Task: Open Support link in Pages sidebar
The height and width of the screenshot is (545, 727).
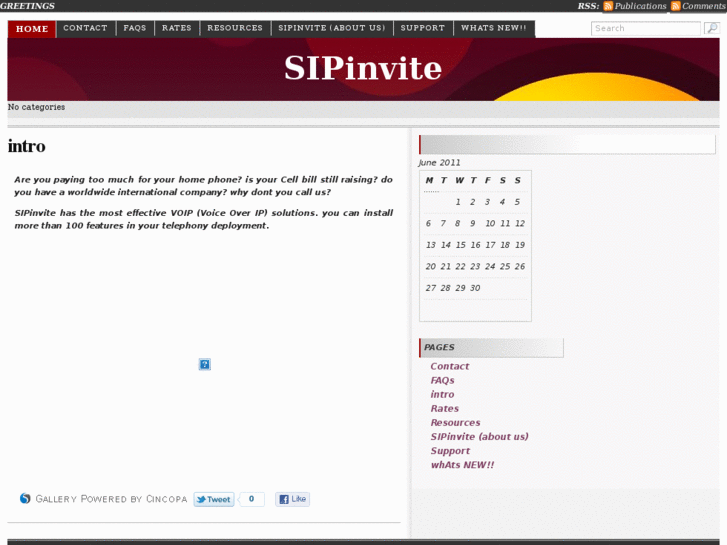Action: pos(450,451)
